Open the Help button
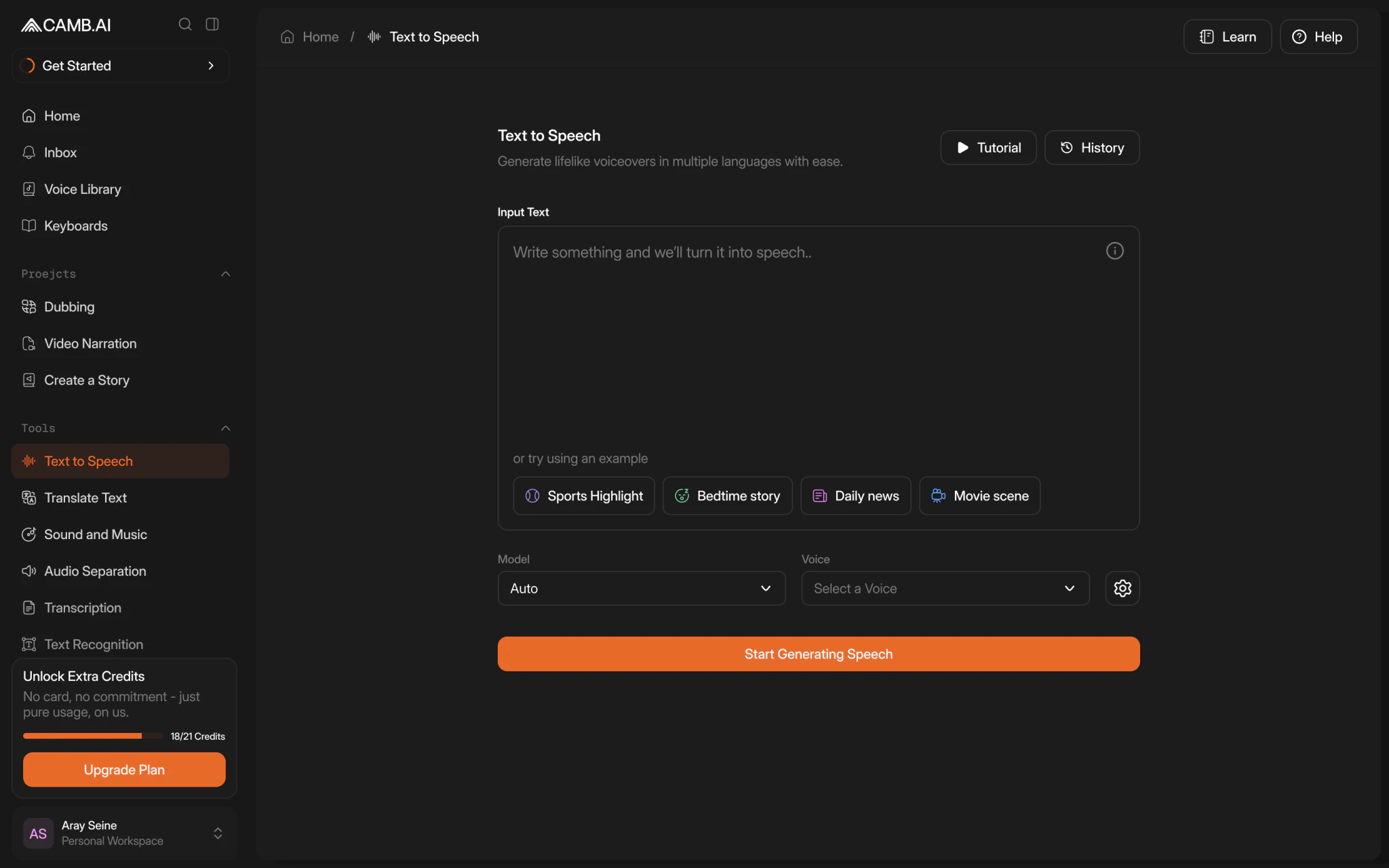Viewport: 1389px width, 868px height. (1318, 37)
